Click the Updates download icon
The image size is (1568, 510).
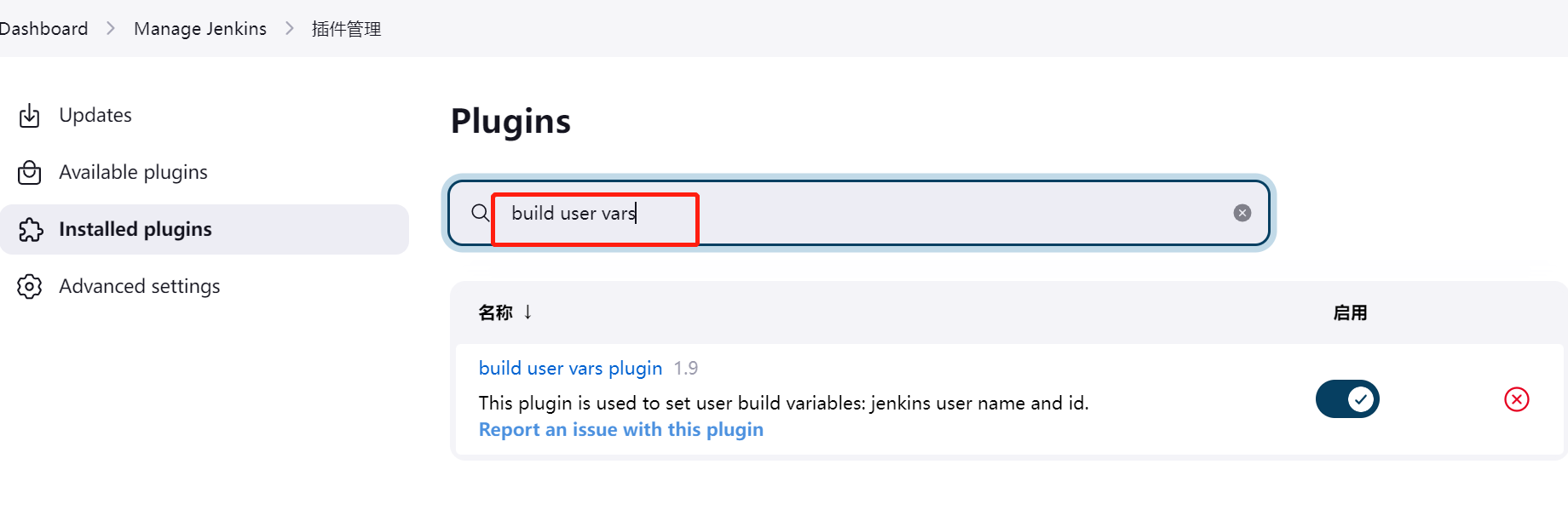(x=30, y=115)
